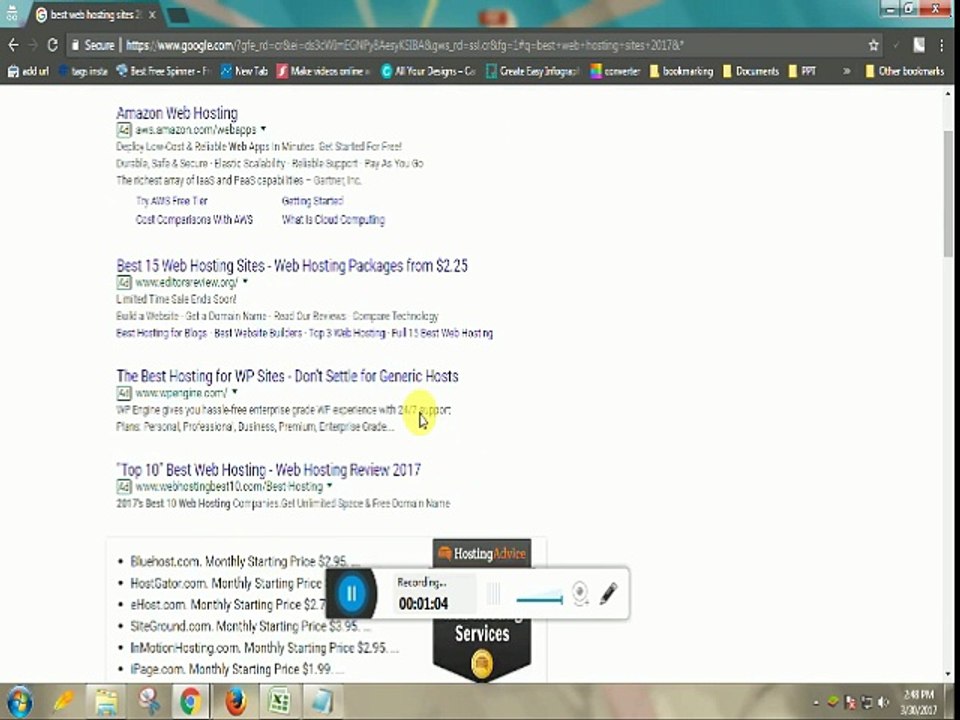Select 'iPage.com. Monthly Starting Price $1.99' text
This screenshot has height=720, width=960.
pyautogui.click(x=231, y=669)
